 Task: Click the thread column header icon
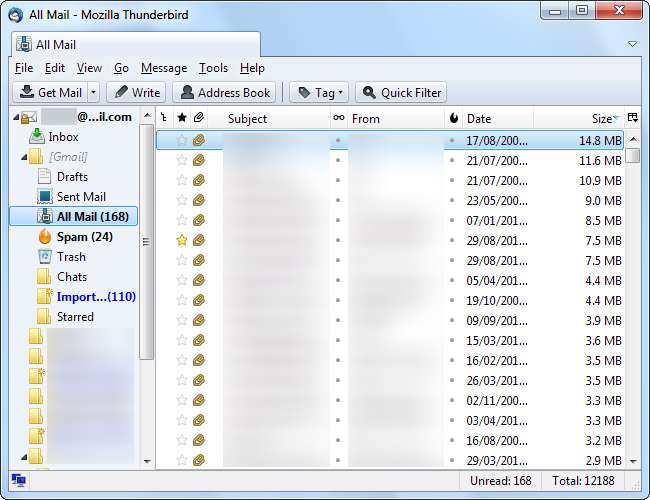click(164, 118)
